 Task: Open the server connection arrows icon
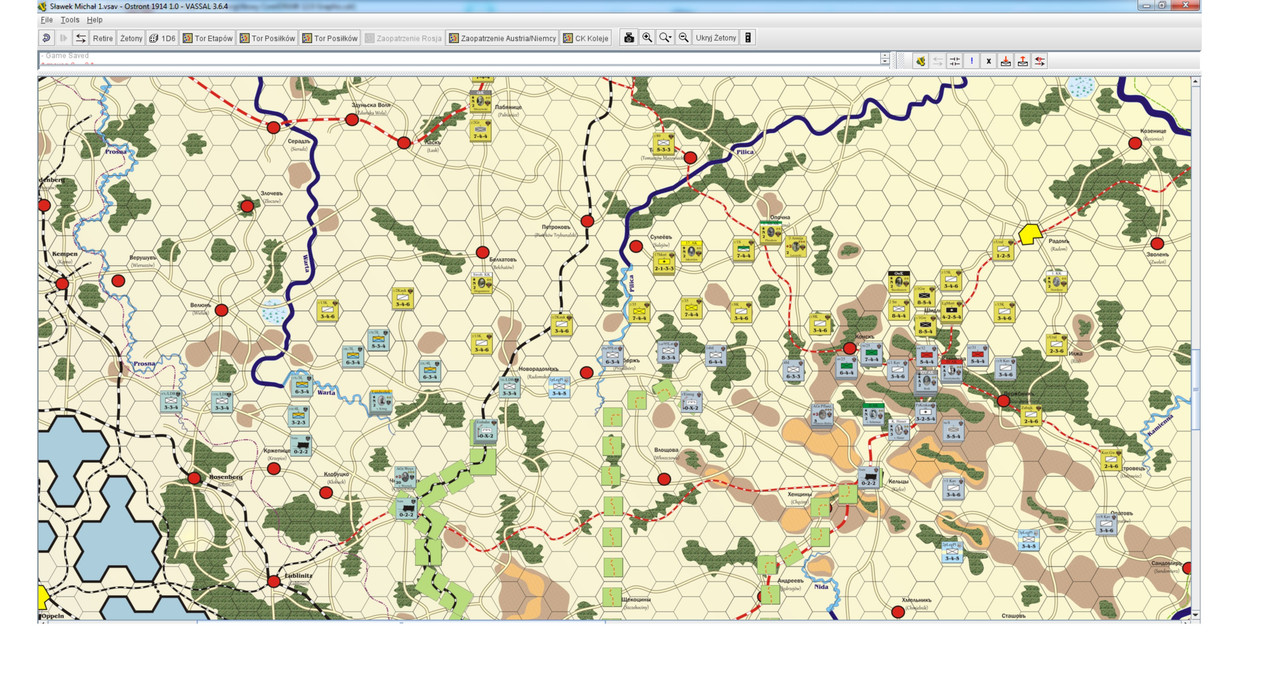(x=80, y=38)
